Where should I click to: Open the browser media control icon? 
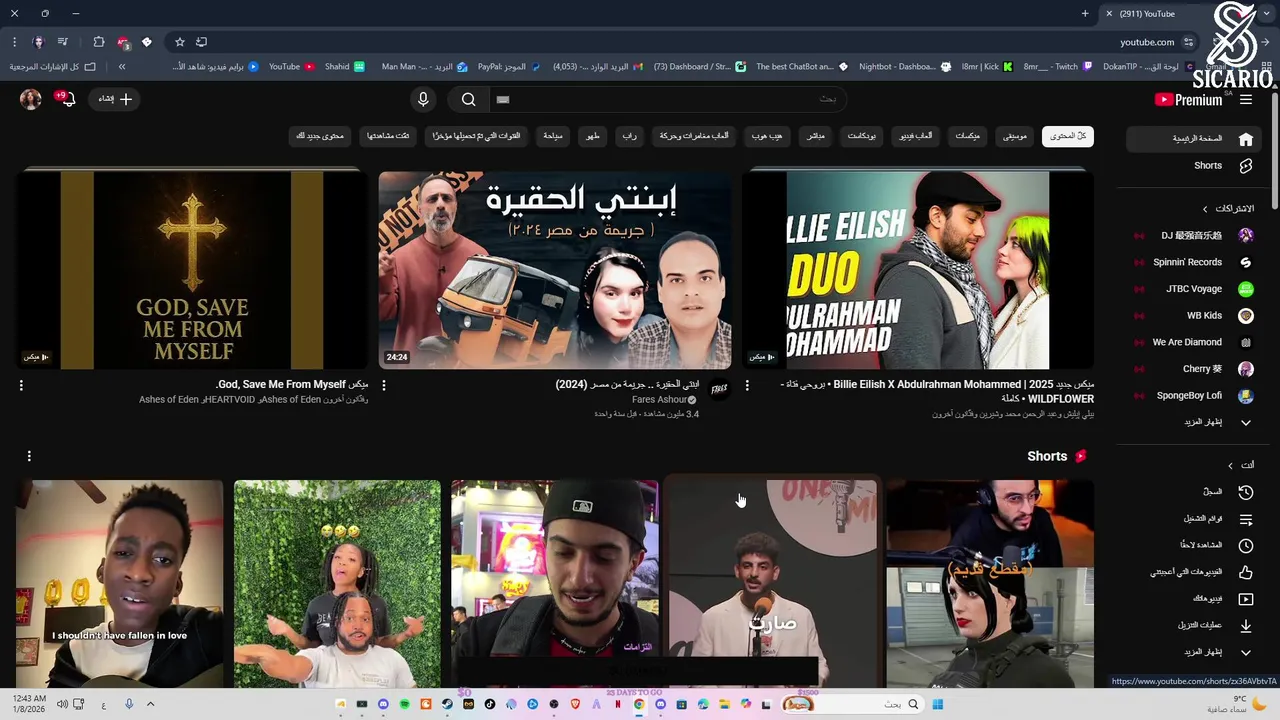pyautogui.click(x=62, y=42)
